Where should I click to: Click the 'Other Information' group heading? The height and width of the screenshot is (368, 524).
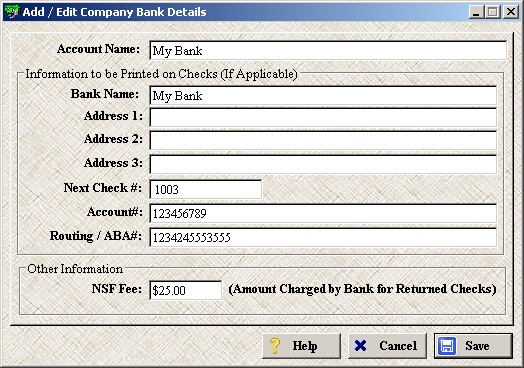coord(75,269)
